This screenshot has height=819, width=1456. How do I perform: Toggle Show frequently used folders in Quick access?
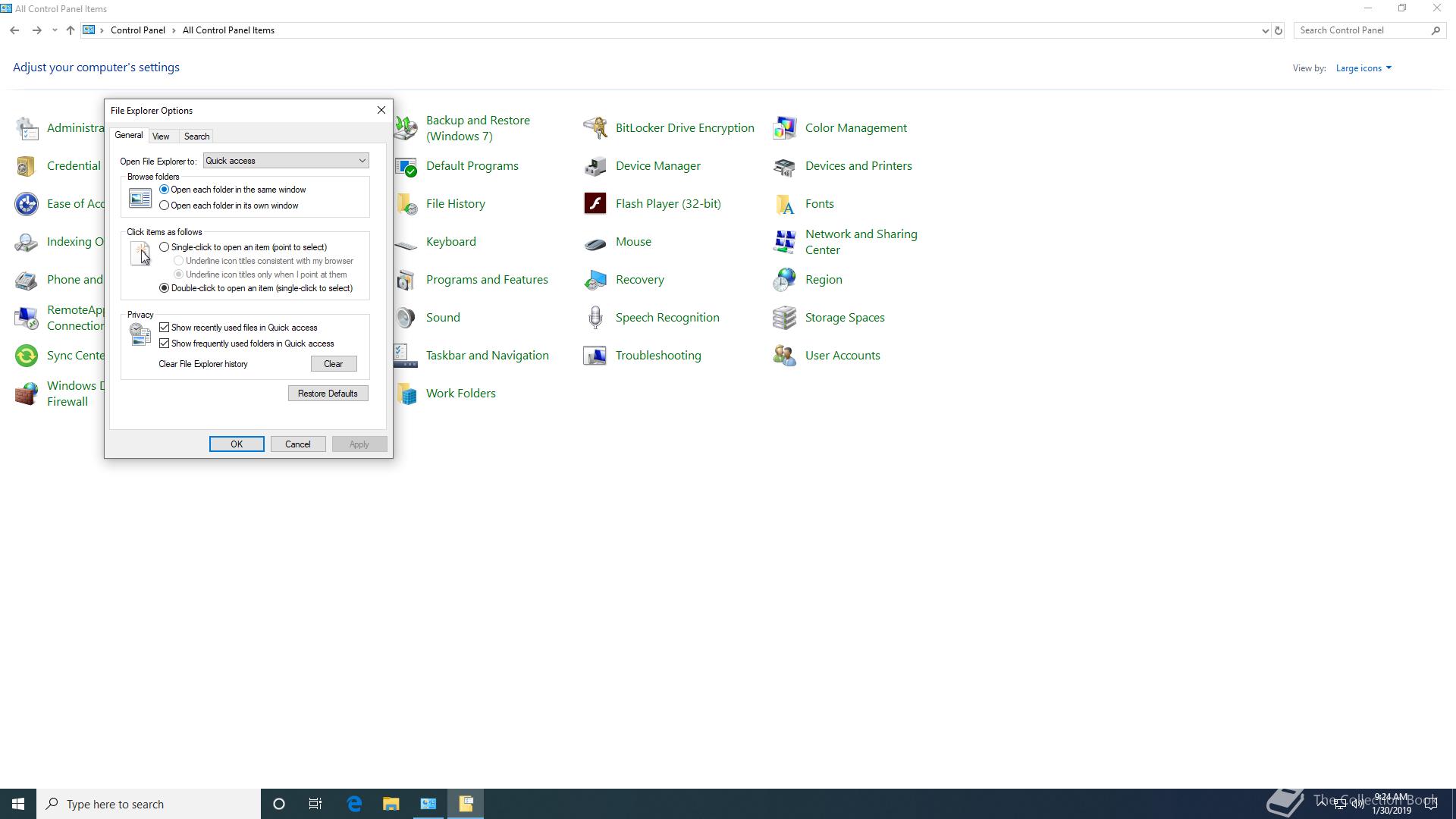(246, 344)
